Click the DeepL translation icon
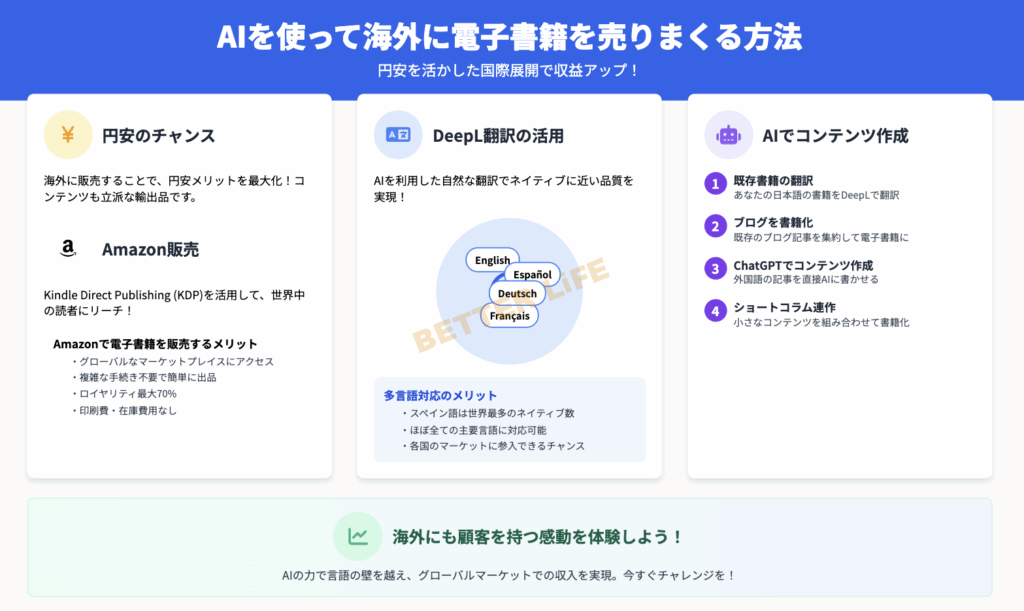1024x611 pixels. (398, 135)
